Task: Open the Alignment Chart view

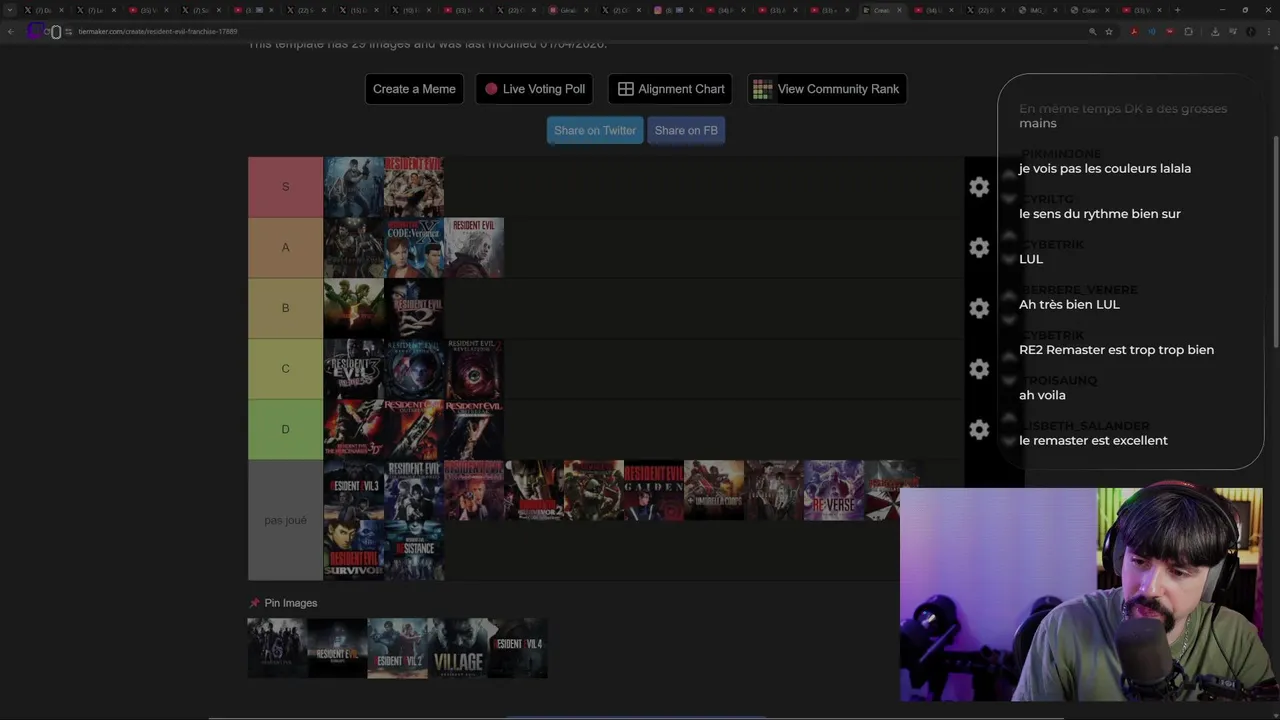Action: [671, 89]
